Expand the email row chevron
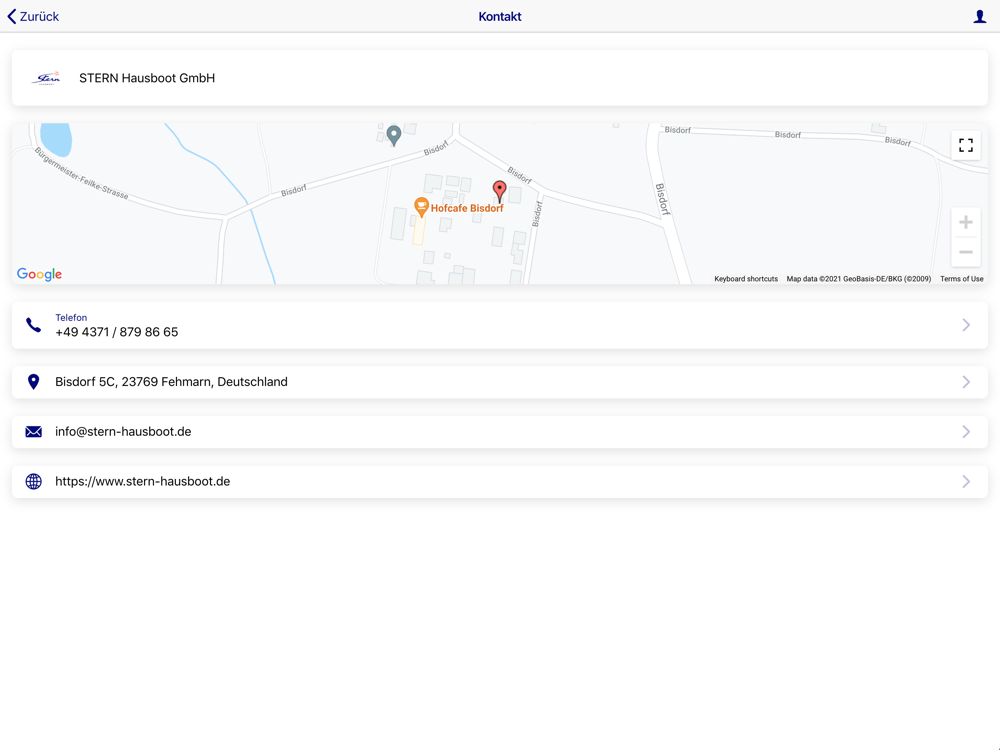 pyautogui.click(x=966, y=432)
